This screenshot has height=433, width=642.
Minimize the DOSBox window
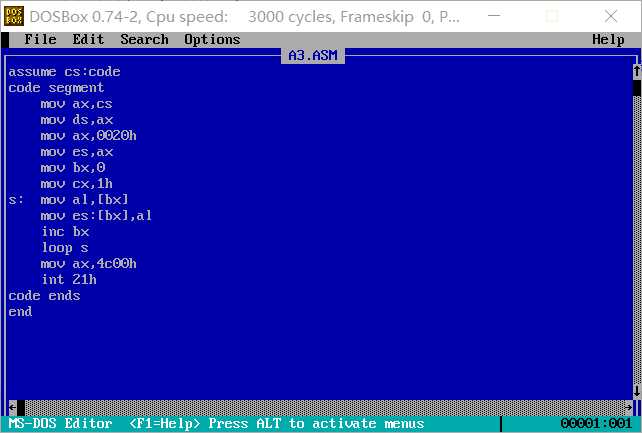(x=494, y=16)
